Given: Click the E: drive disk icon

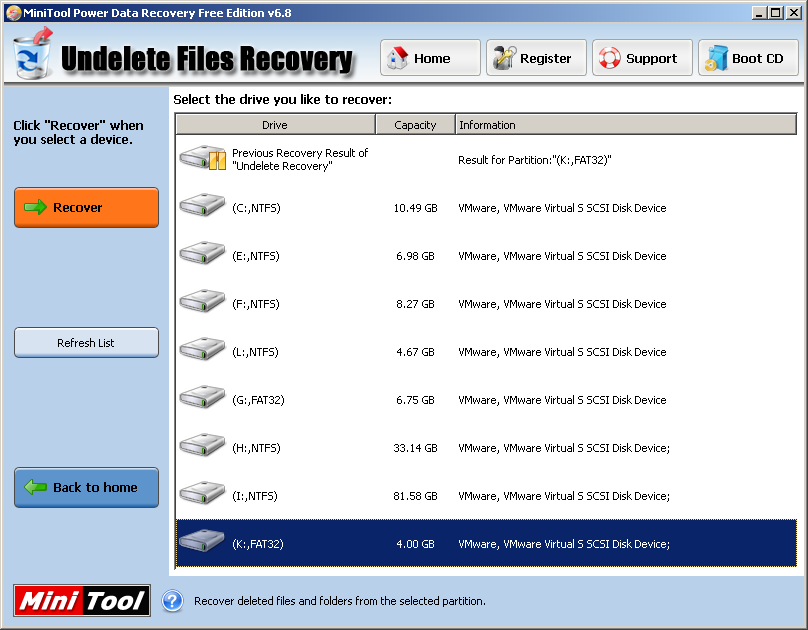Looking at the screenshot, I should 202,252.
